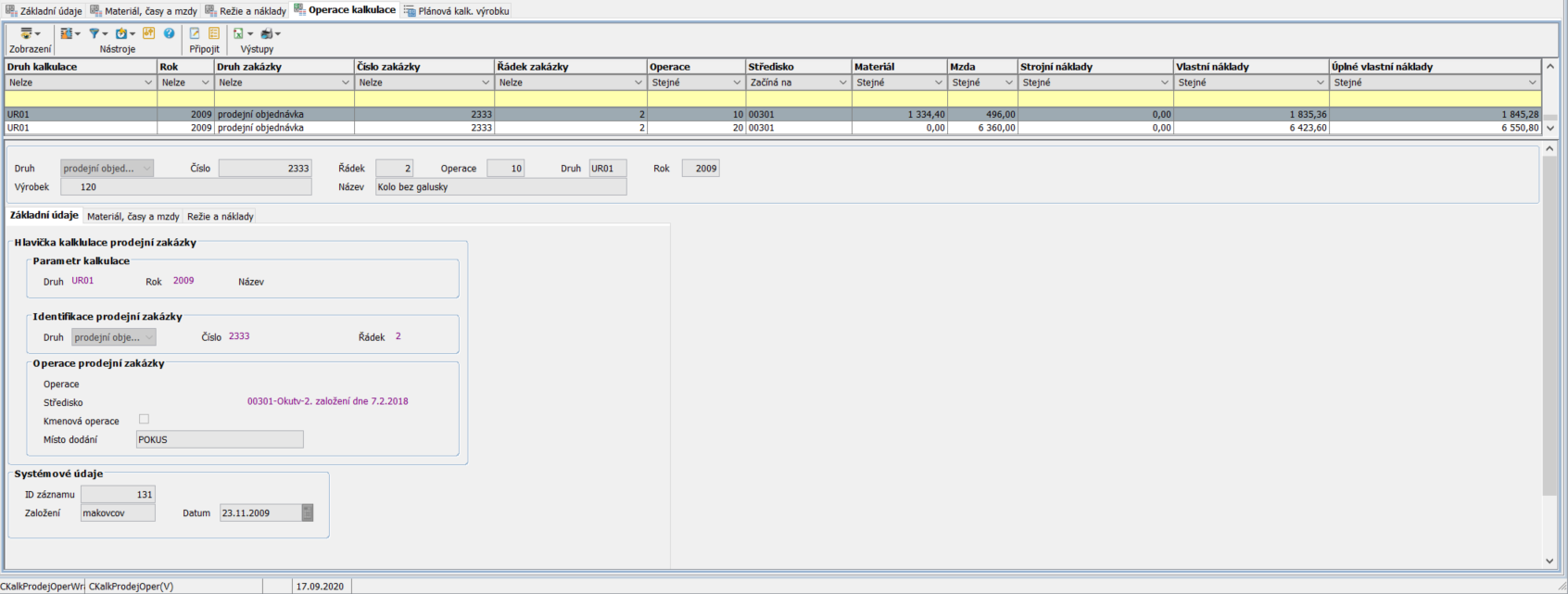Image resolution: width=1568 pixels, height=594 pixels.
Task: Expand the Druh kalkulace filter dropdown
Action: click(148, 82)
